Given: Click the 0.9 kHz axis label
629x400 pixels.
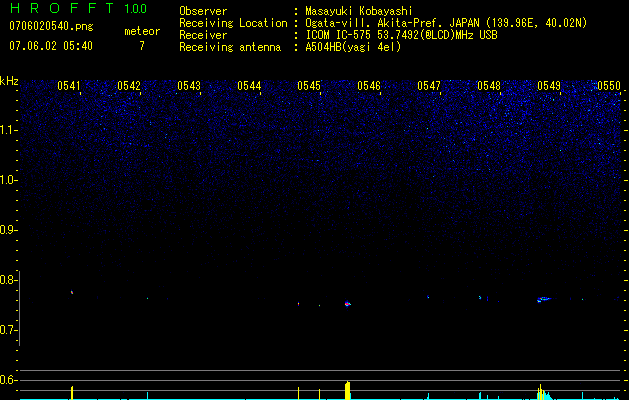Looking at the screenshot, I should point(8,230).
